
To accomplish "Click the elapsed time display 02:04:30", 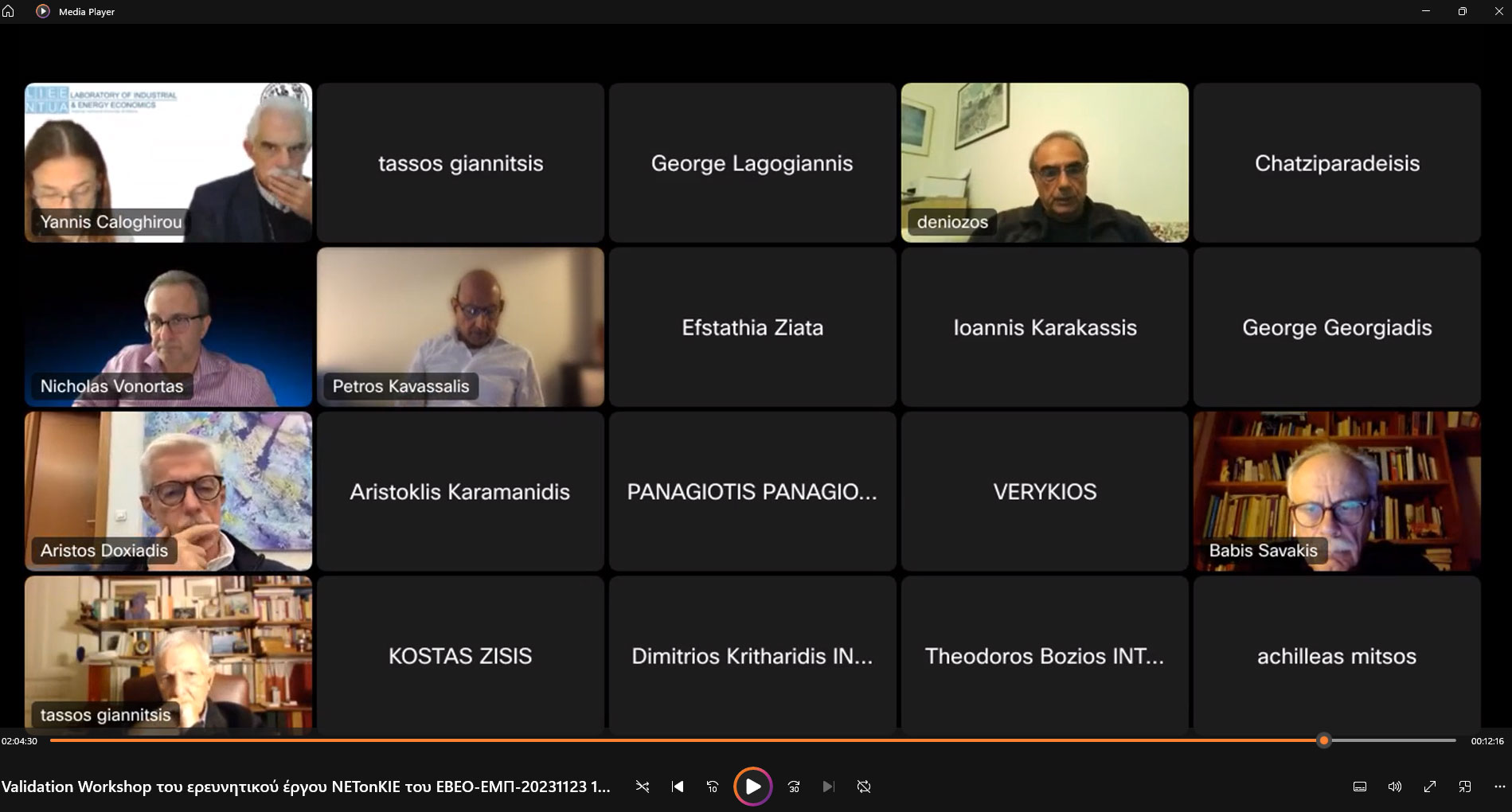I will (19, 741).
